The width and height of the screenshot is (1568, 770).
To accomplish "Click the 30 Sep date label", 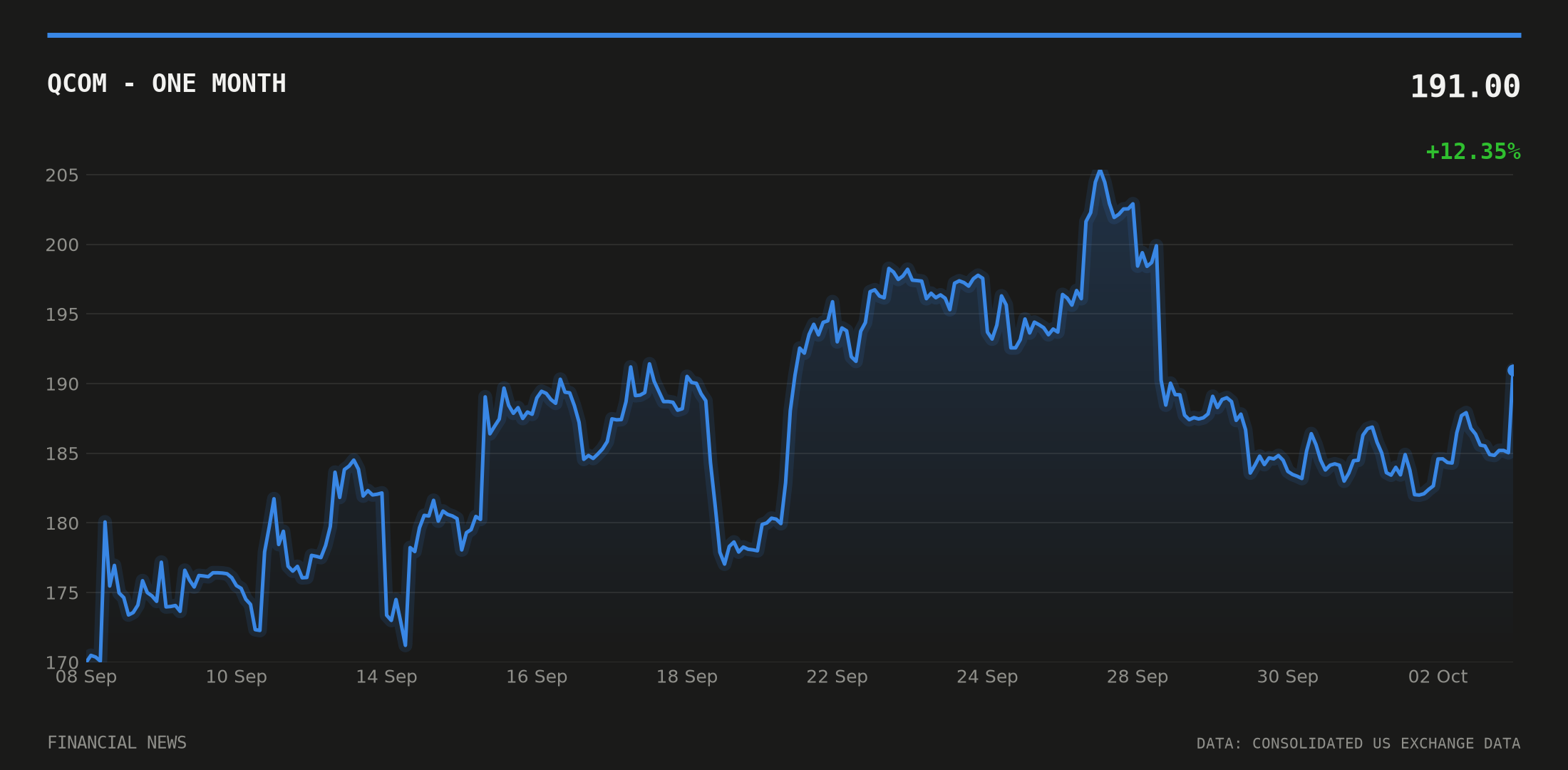I will coord(1288,677).
